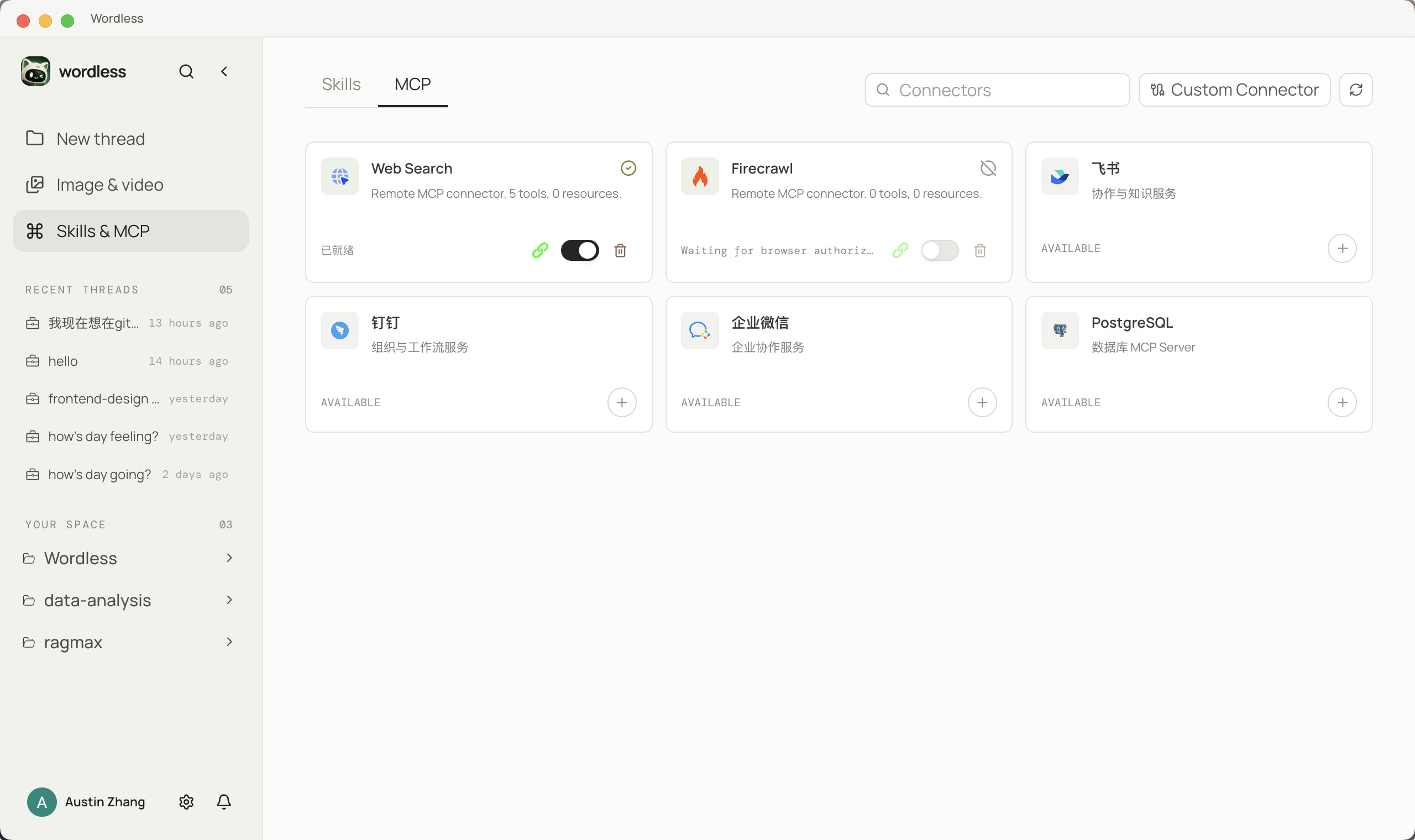Viewport: 1415px width, 840px height.
Task: Open settings gear near Austin Zhang
Action: click(x=186, y=802)
